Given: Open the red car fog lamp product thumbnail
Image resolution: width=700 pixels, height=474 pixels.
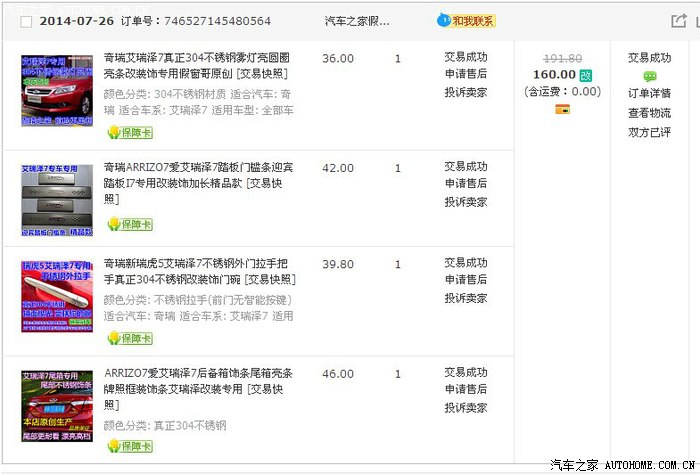Looking at the screenshot, I should [56, 91].
